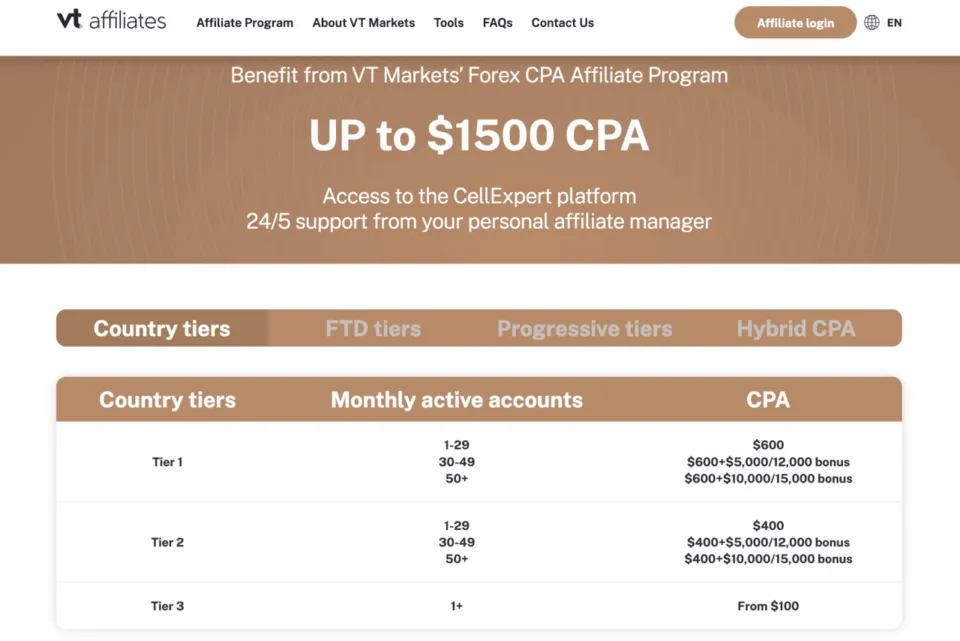
Task: Select the Tier 1 table row
Action: (x=166, y=462)
